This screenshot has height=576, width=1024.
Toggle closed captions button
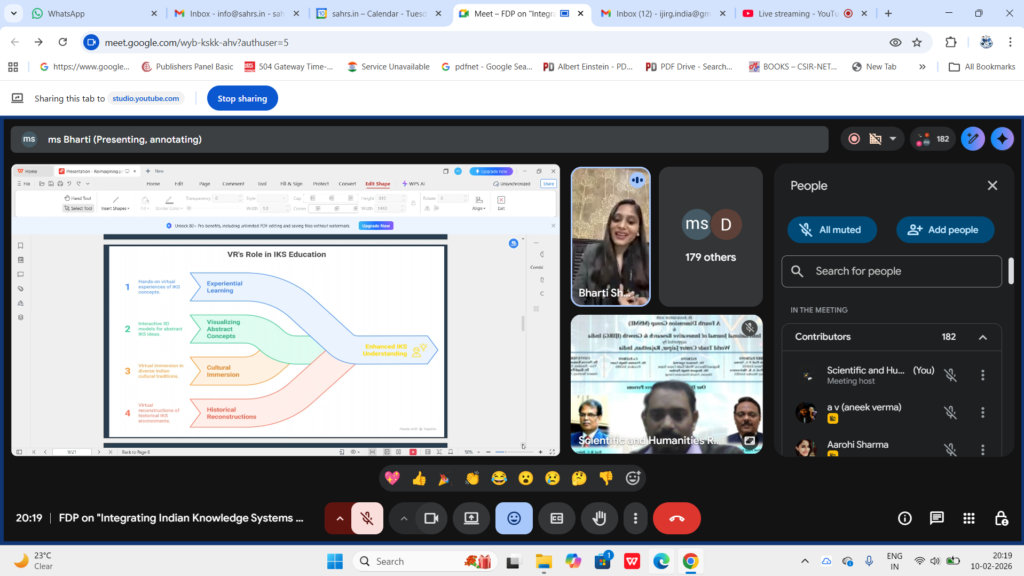tap(556, 518)
